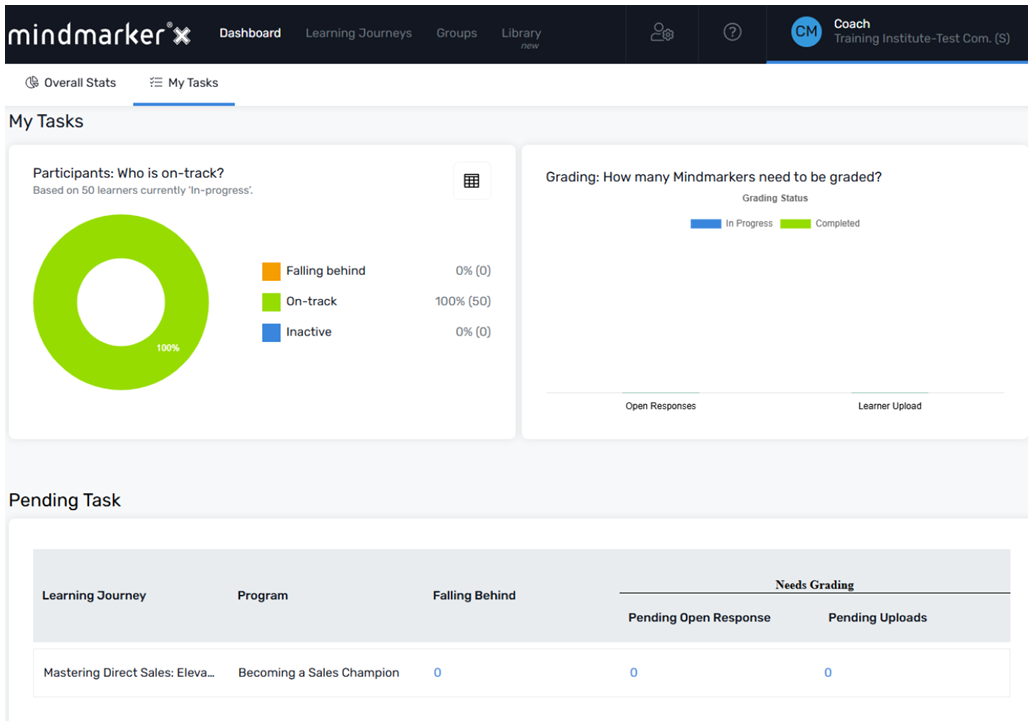This screenshot has width=1033, height=726.
Task: Click the Pending Task heading
Action: [65, 500]
